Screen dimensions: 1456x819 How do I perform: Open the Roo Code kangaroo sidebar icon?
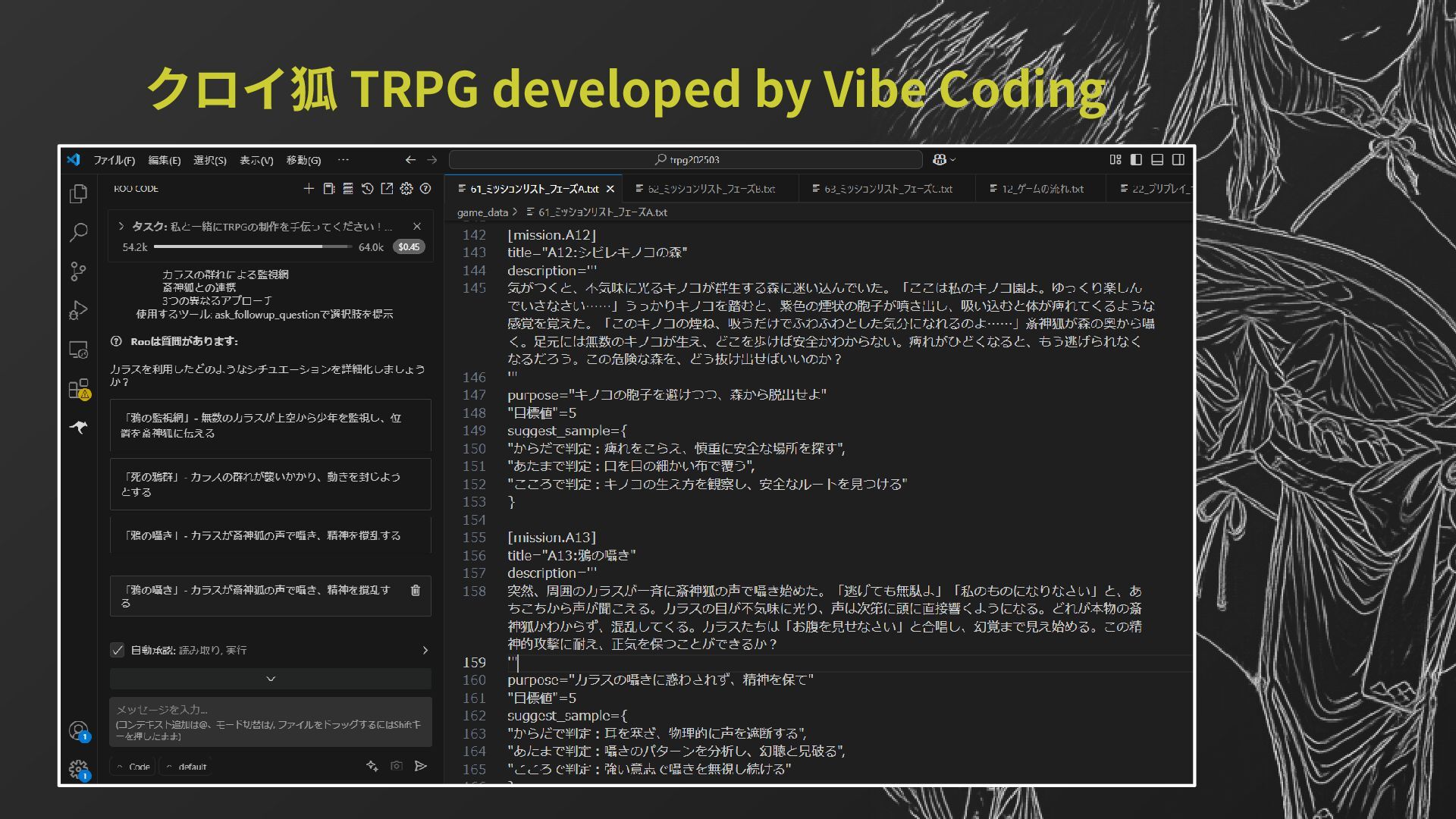click(78, 428)
